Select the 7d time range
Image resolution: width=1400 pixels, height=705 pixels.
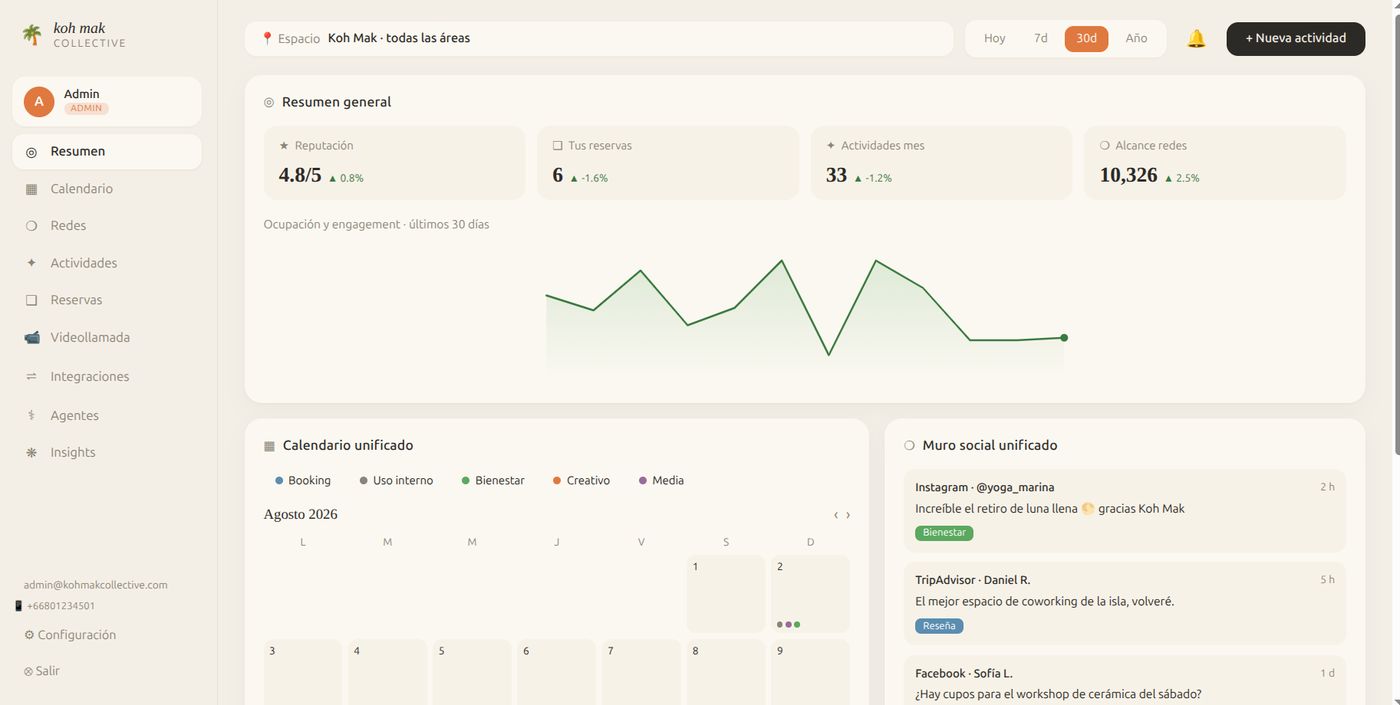[x=1041, y=39]
